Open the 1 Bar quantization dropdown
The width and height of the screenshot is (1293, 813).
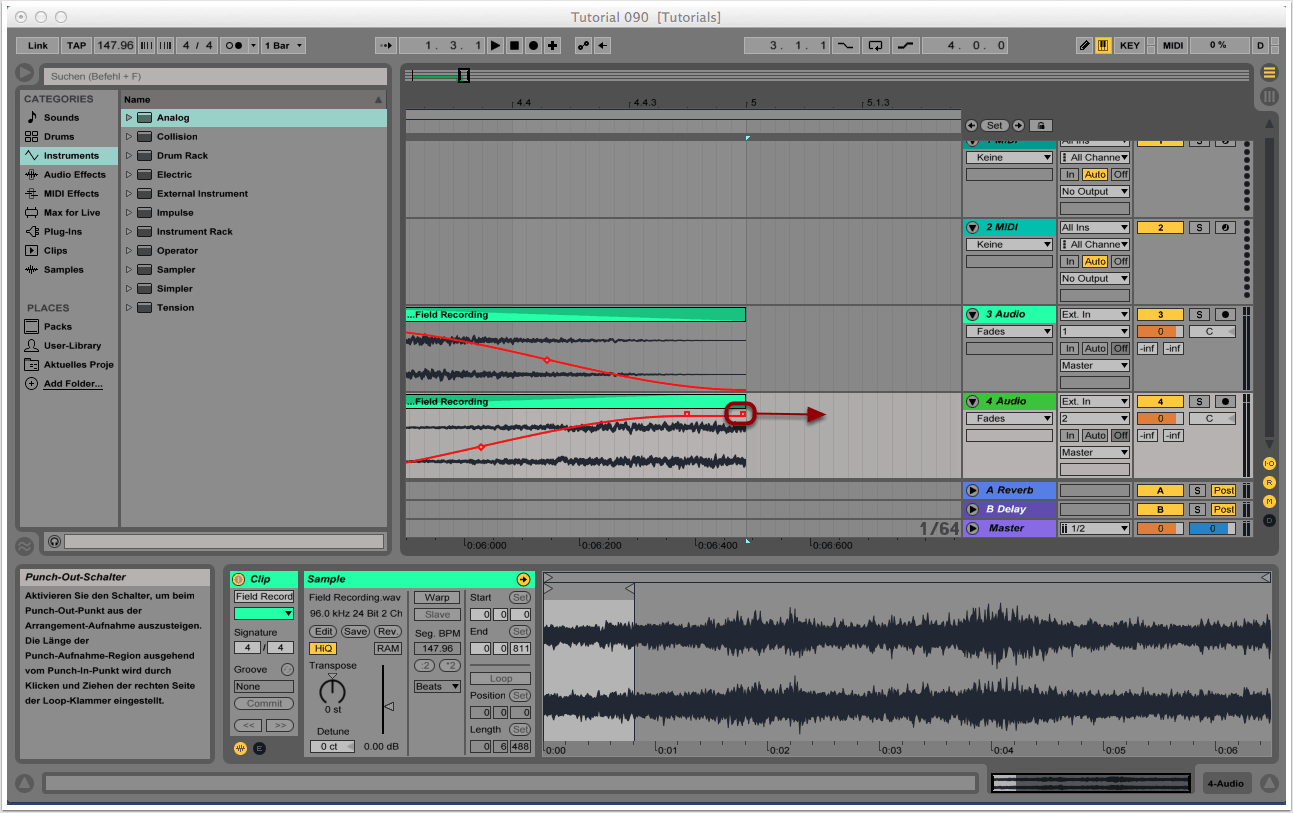[284, 45]
